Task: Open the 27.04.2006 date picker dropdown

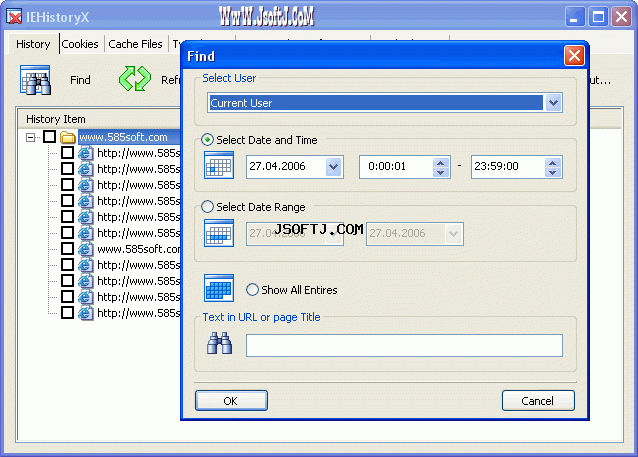Action: tap(334, 166)
